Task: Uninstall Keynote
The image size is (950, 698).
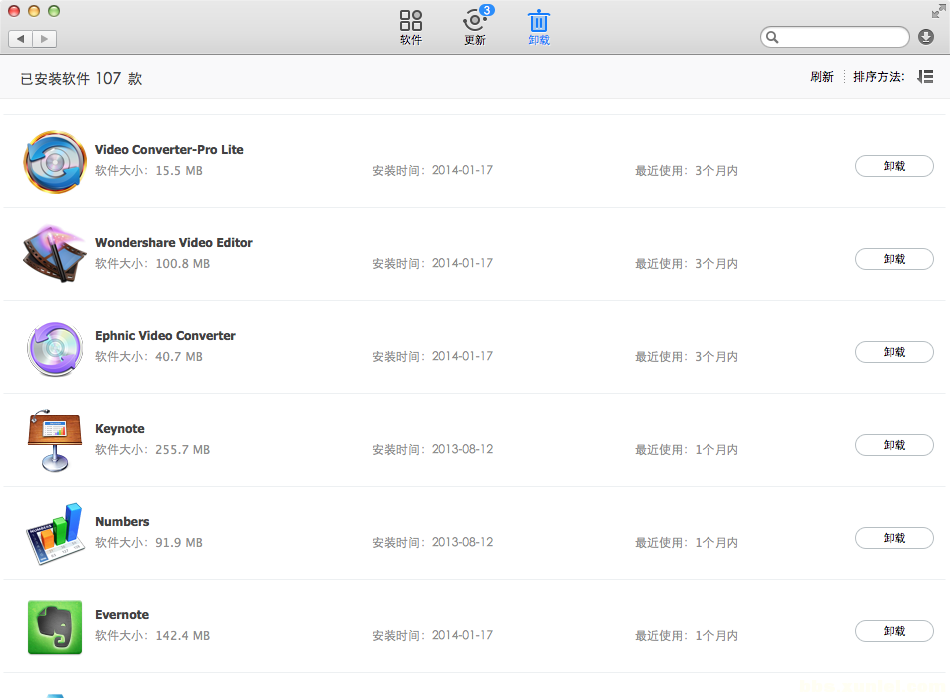Action: click(894, 445)
